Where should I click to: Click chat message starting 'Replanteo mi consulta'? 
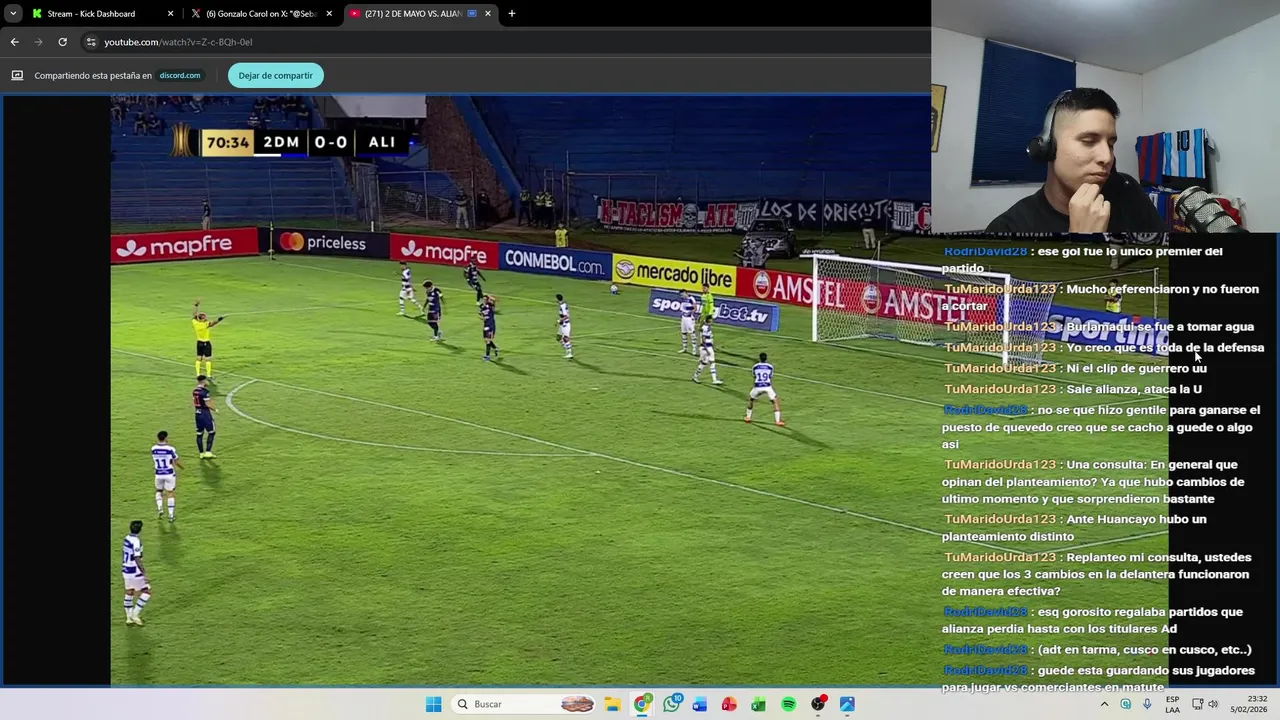point(1096,574)
